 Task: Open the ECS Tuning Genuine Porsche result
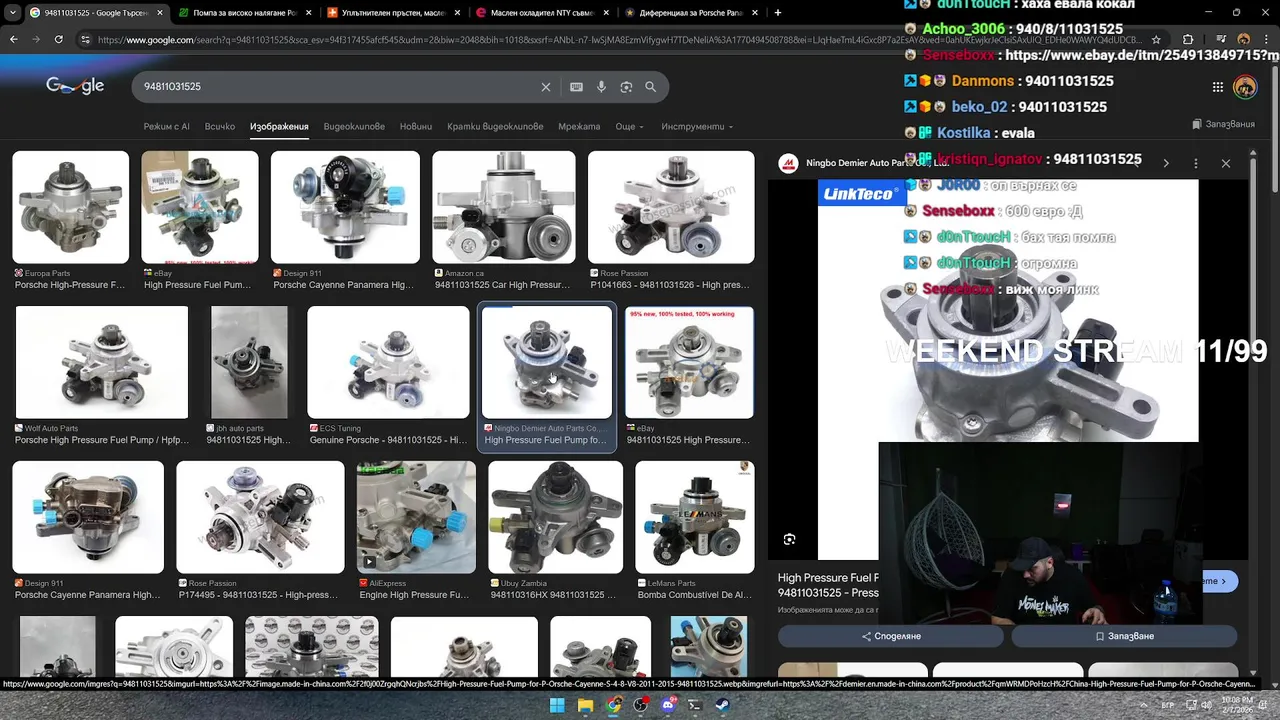point(388,362)
